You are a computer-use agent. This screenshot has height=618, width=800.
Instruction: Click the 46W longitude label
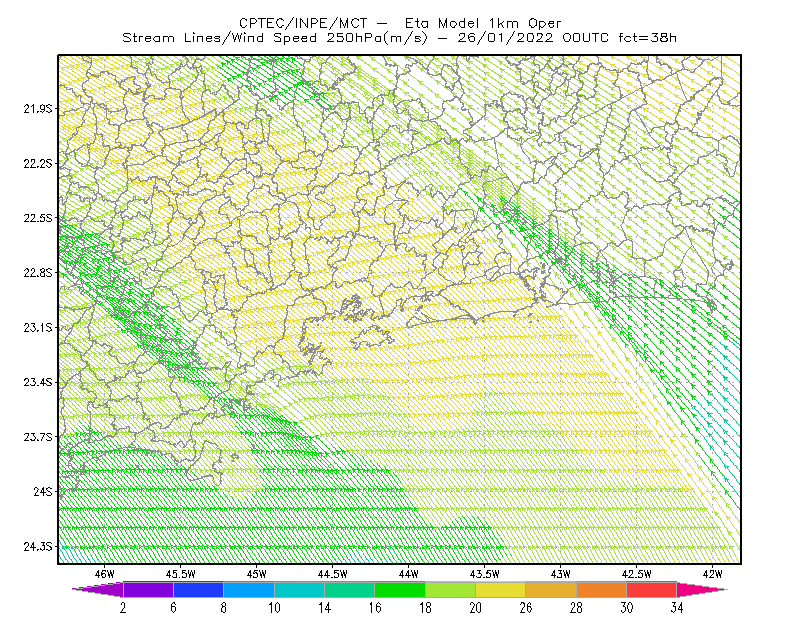click(105, 574)
